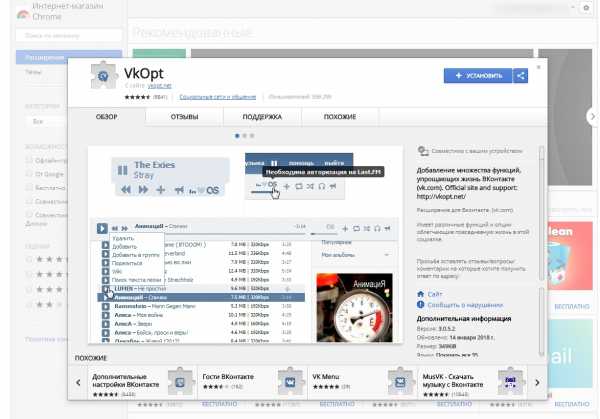
Task: Open the MusVK music download extension card
Action: 473,382
